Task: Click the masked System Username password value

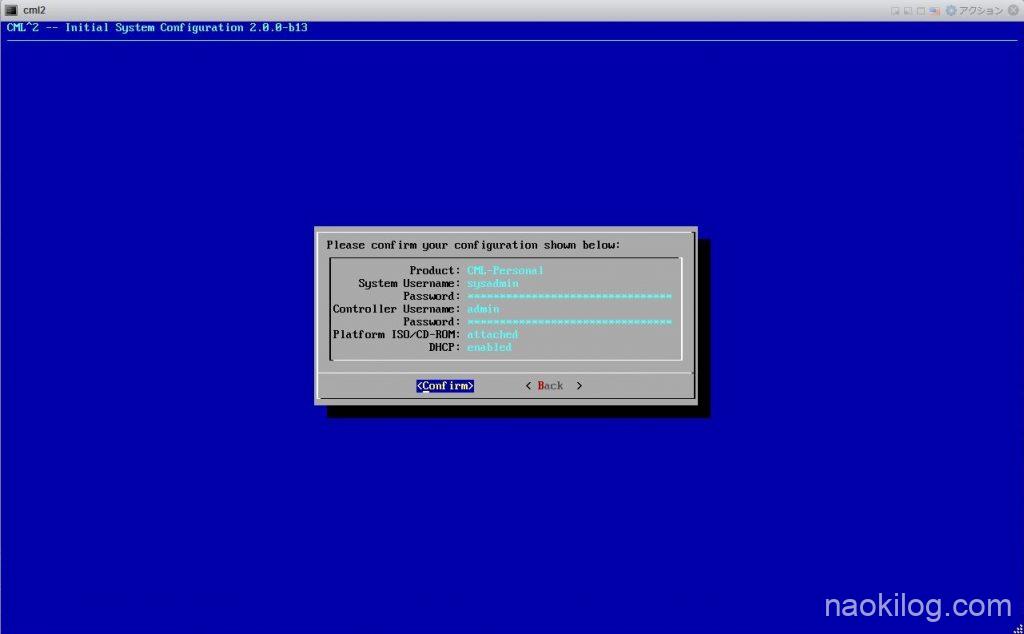Action: [569, 296]
